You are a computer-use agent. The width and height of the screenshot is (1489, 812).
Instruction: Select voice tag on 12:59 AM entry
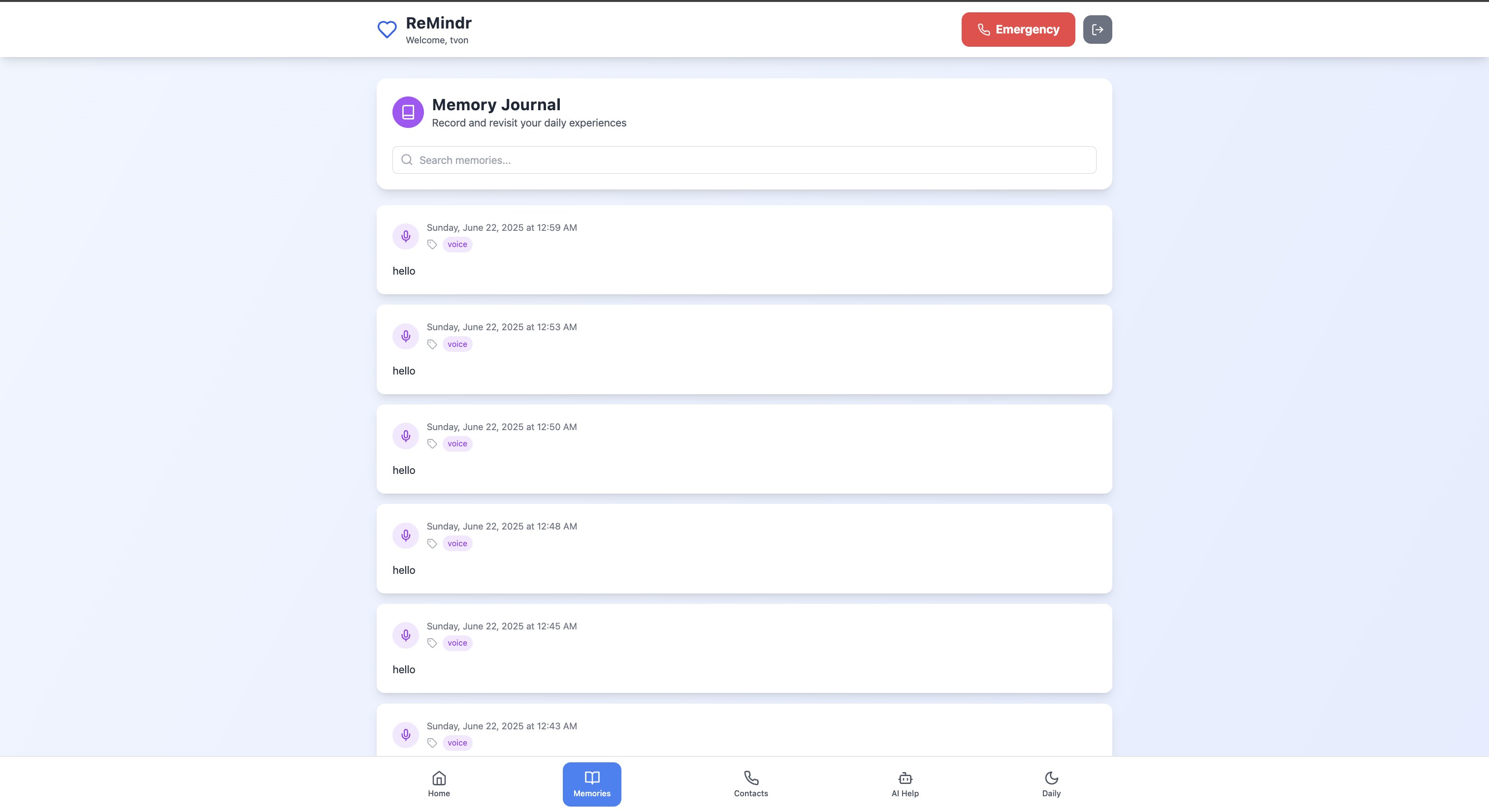click(x=456, y=244)
